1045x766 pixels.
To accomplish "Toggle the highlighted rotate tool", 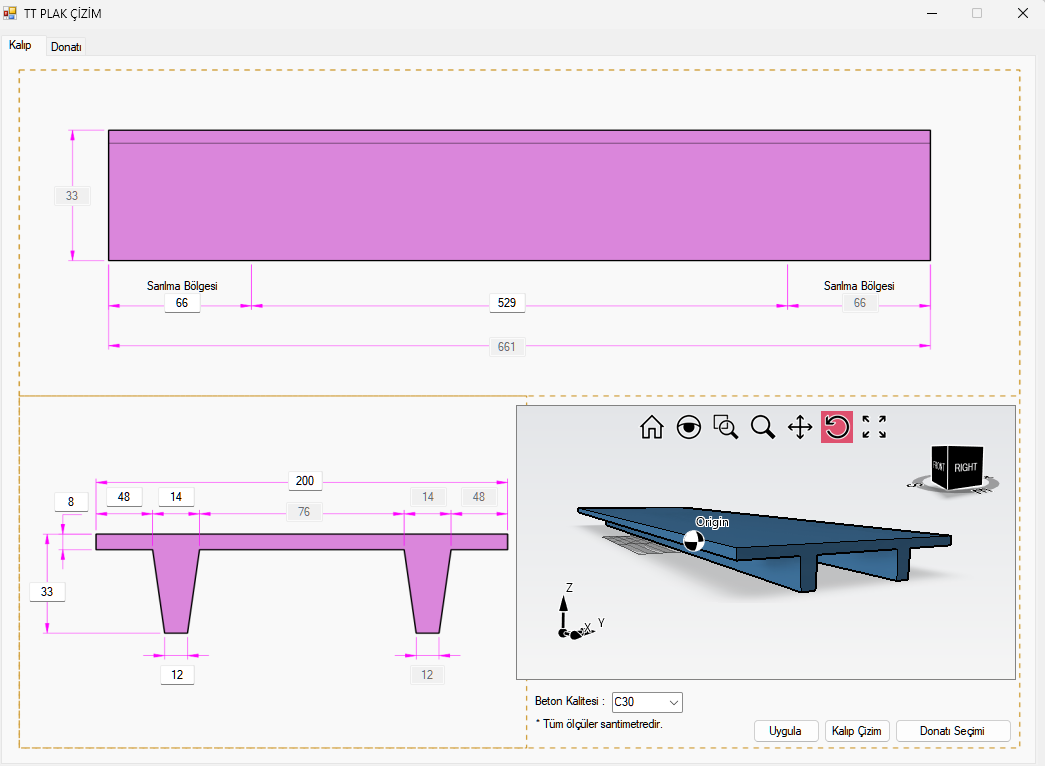I will pyautogui.click(x=837, y=428).
